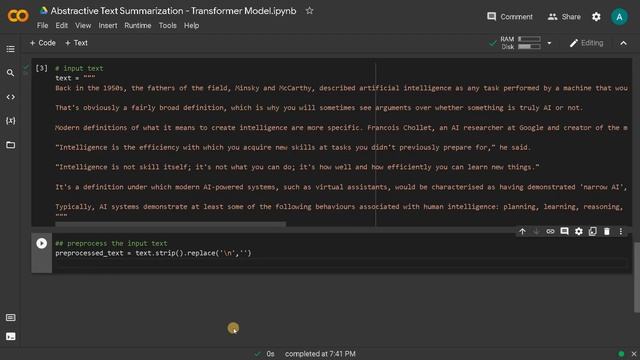Open code snippets panel
The width and height of the screenshot is (640, 360).
11,97
